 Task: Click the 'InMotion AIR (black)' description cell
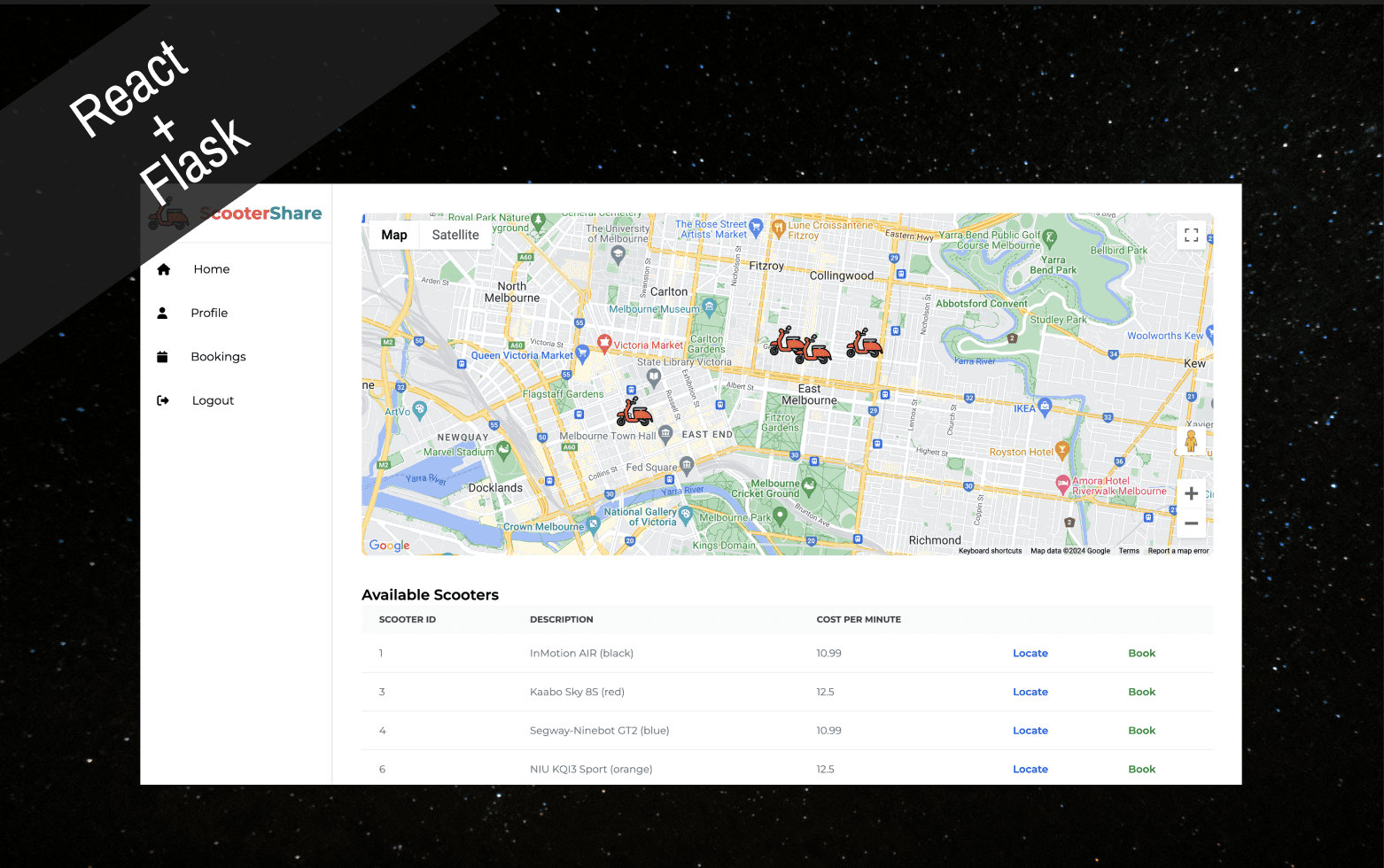(581, 654)
